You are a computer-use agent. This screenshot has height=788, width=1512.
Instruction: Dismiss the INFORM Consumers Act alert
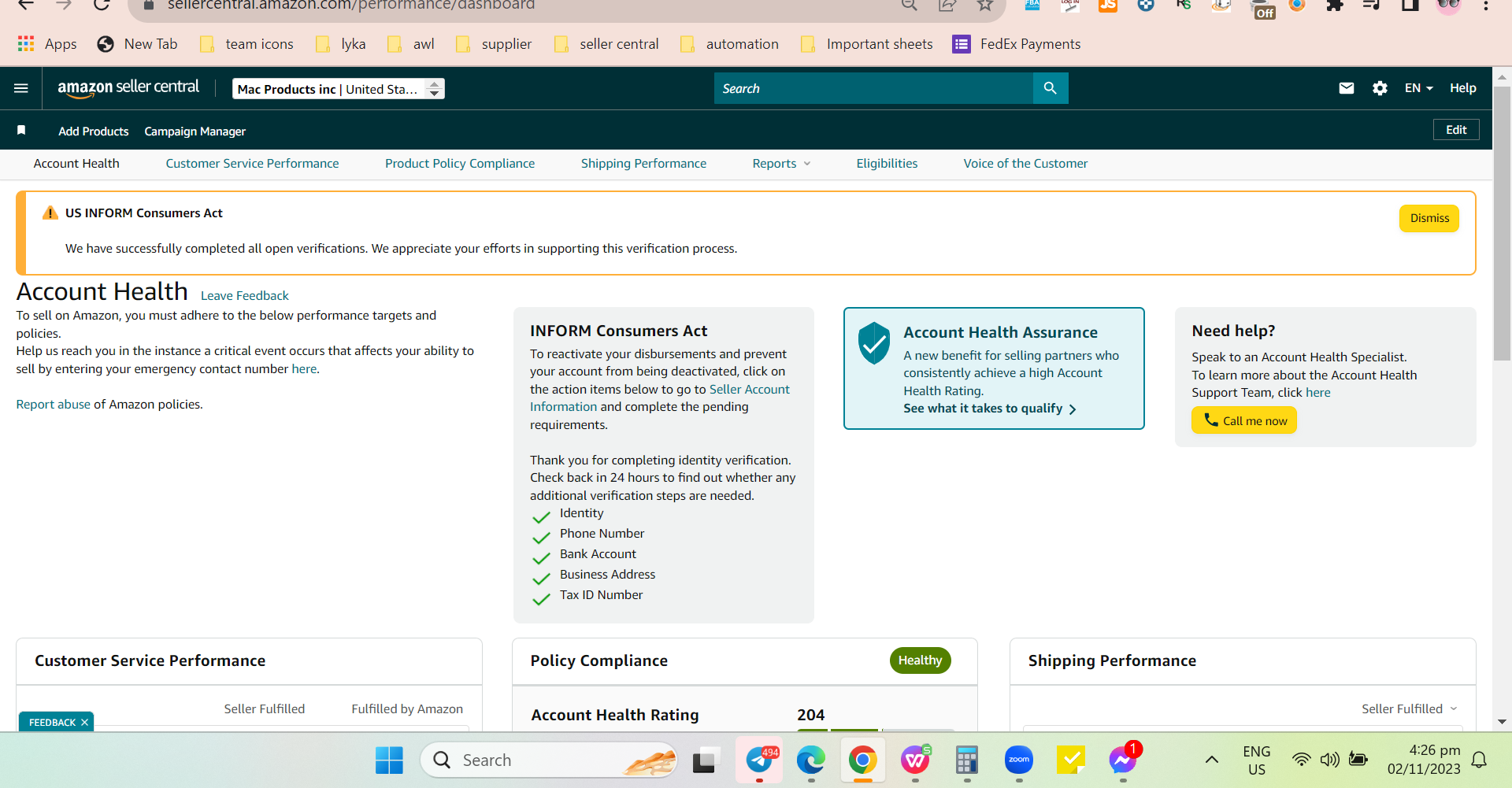click(1429, 218)
